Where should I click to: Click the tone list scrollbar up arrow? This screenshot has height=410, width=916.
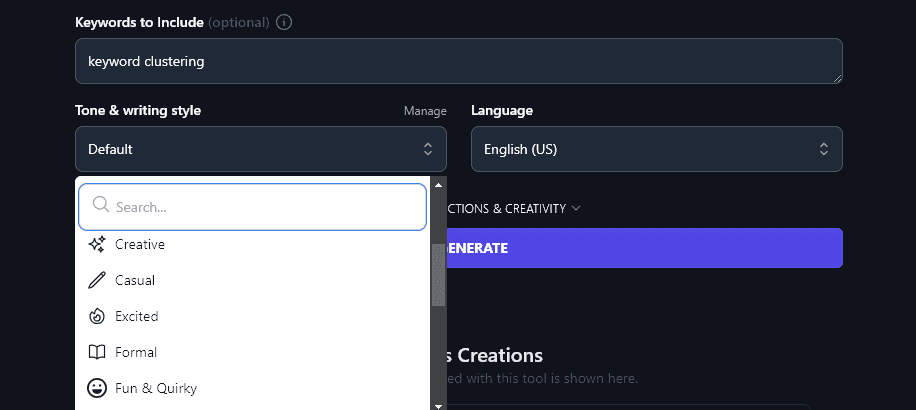tap(438, 184)
